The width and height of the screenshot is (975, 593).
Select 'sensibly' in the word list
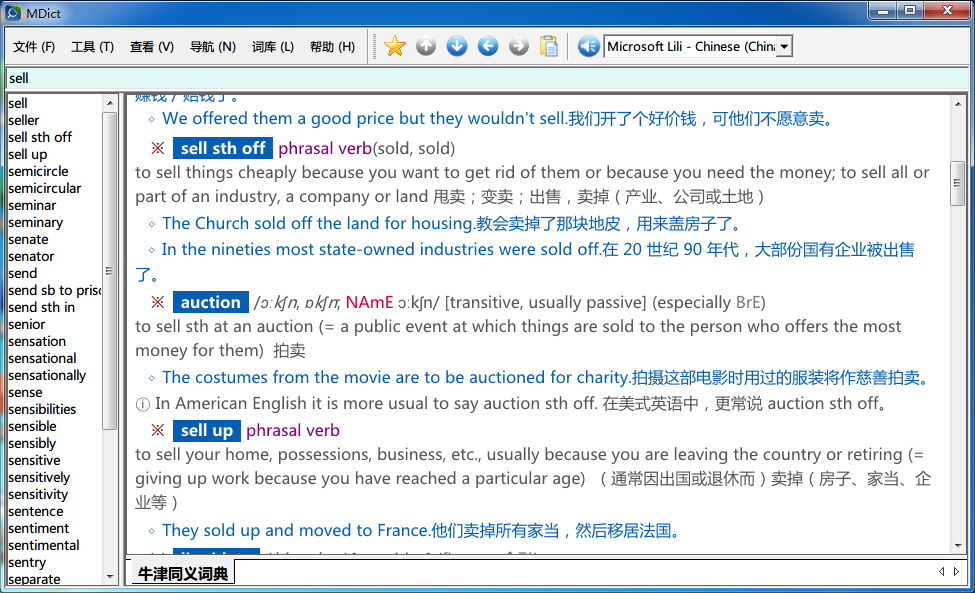[32, 443]
